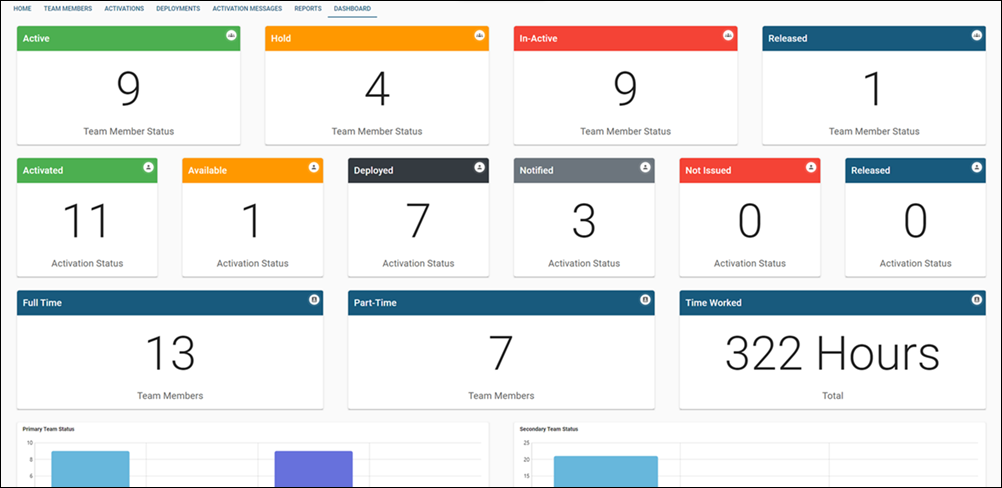Return to the Home tab
The height and width of the screenshot is (488, 1002).
tap(22, 8)
